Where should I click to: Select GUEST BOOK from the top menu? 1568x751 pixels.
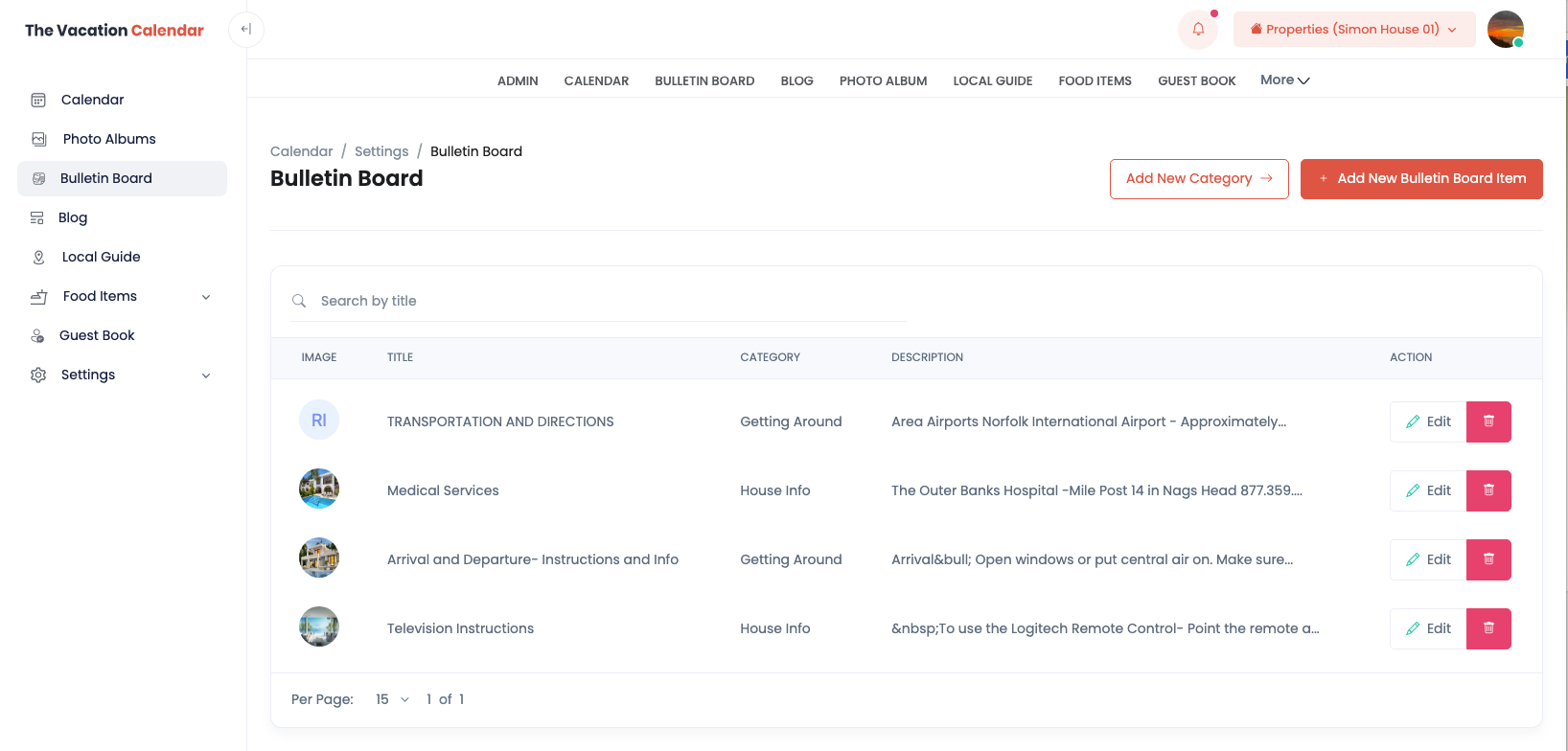(1196, 81)
